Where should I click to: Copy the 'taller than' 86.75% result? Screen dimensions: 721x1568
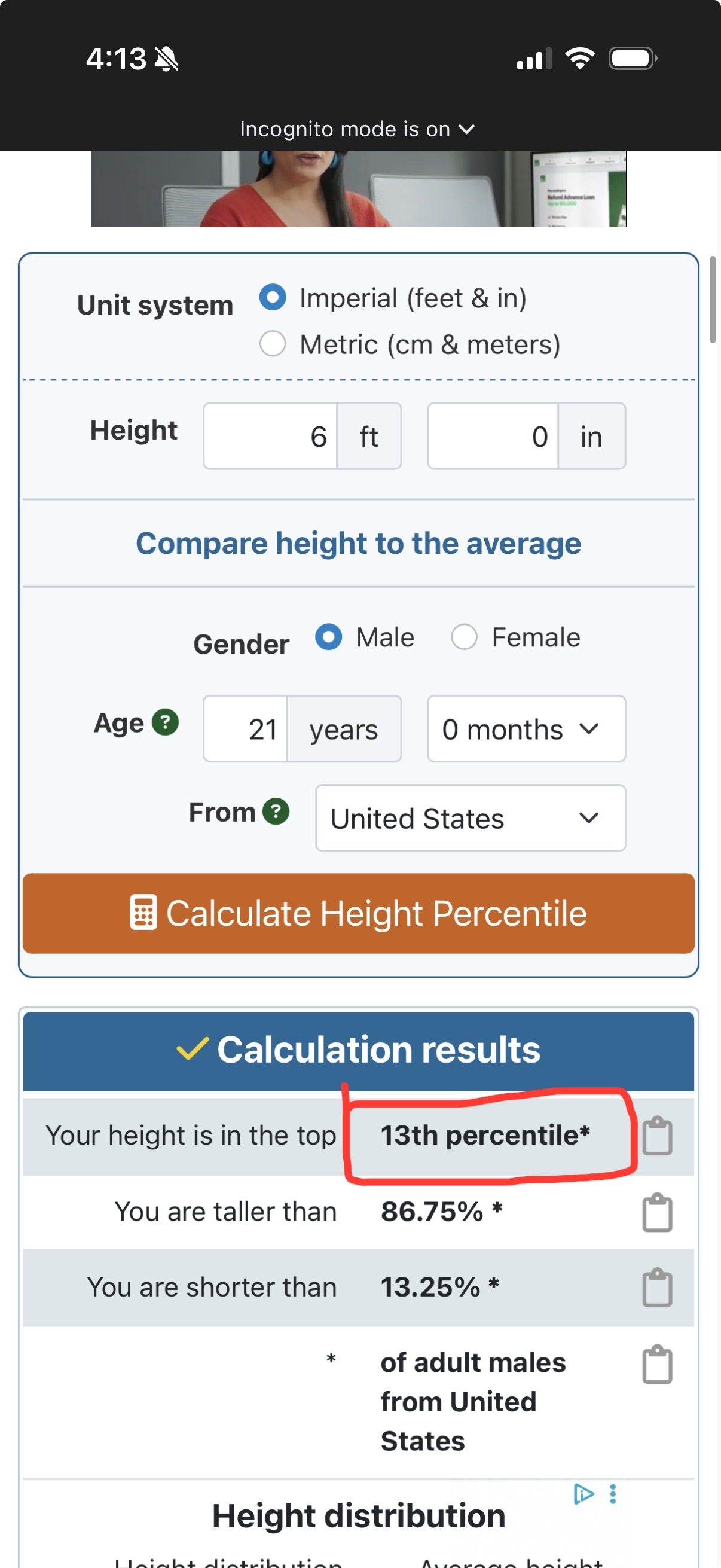[x=657, y=1213]
